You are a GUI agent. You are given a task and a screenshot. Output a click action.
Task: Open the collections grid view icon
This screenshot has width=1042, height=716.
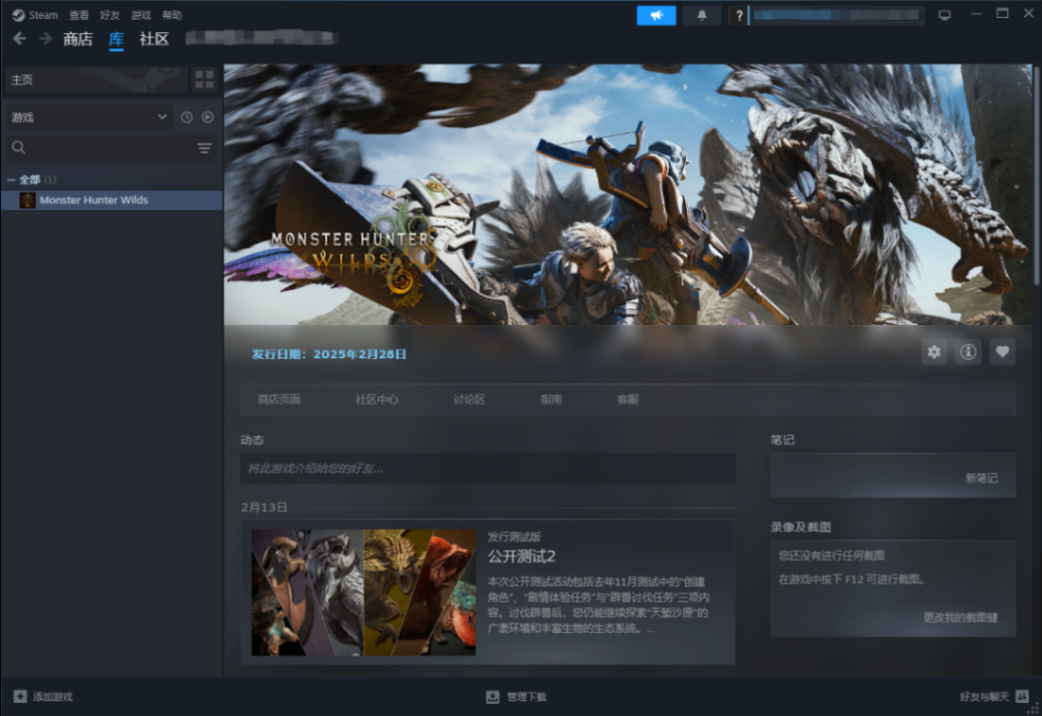[x=205, y=80]
